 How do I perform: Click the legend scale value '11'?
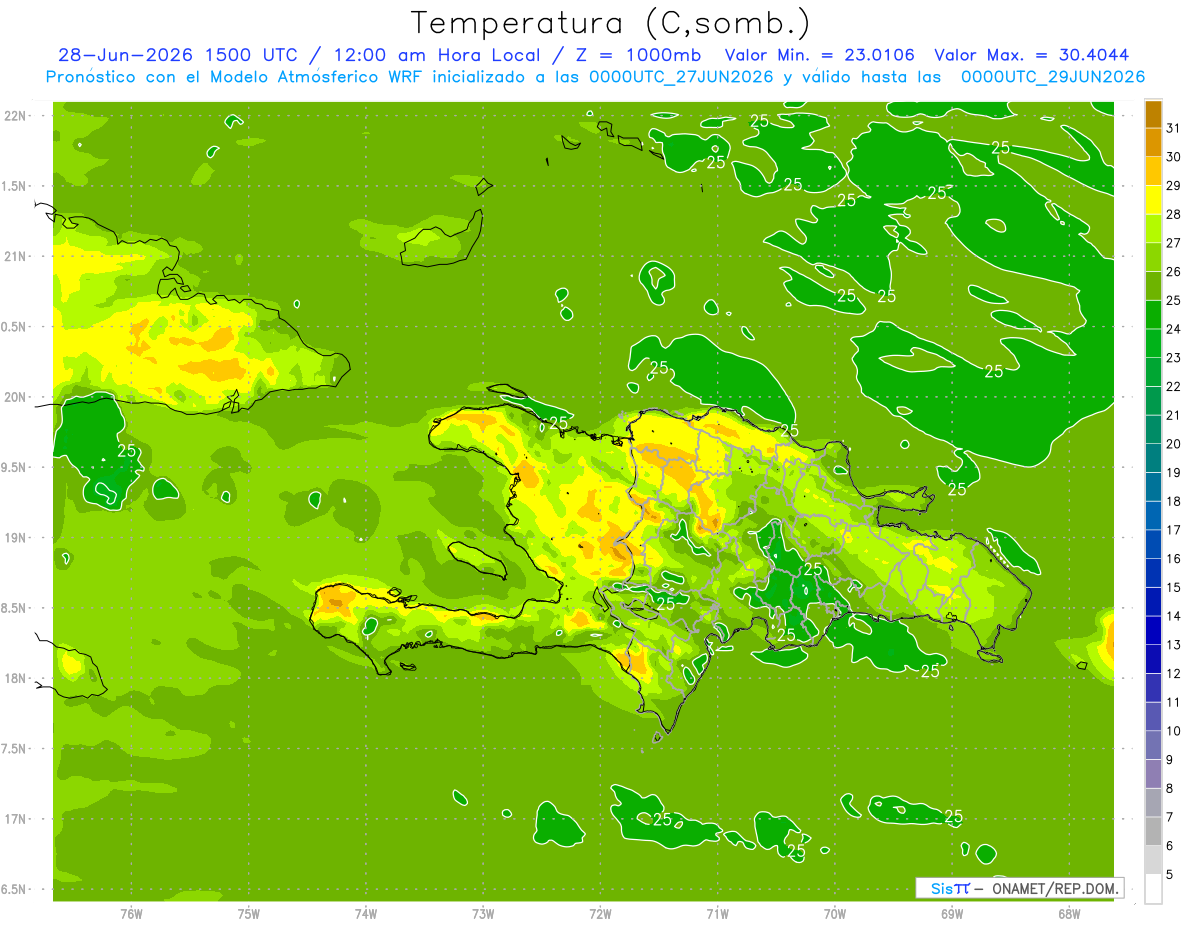[x=1173, y=702]
